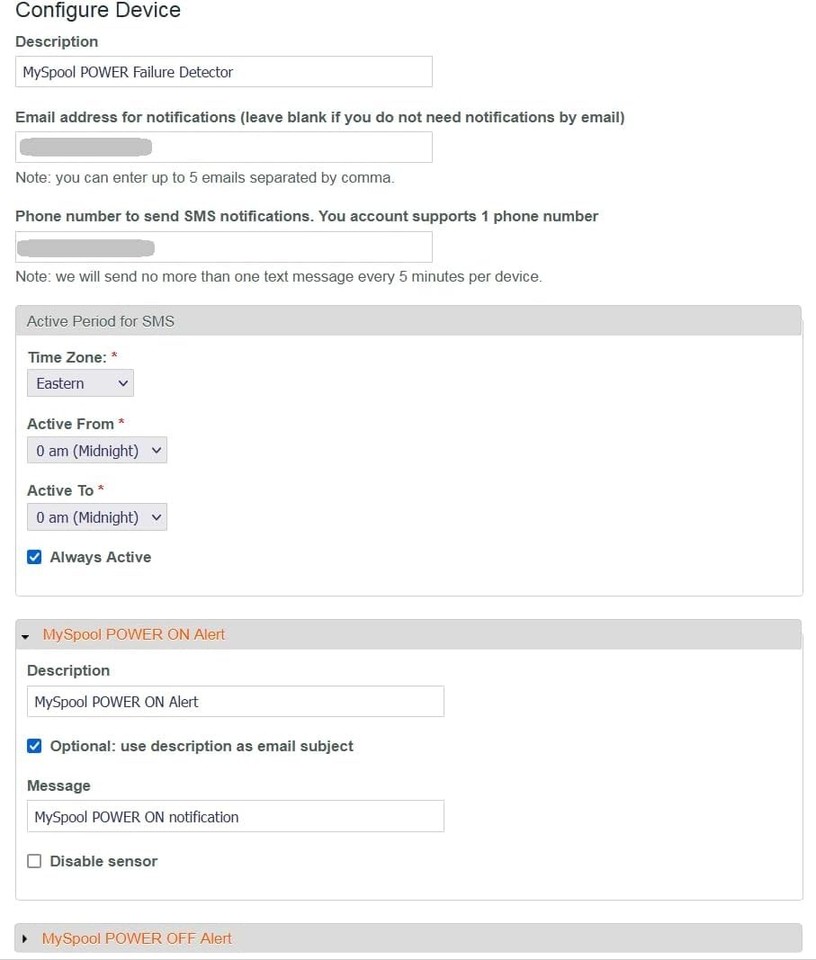816x960 pixels.
Task: Click the SMS phone number field
Action: coord(223,246)
